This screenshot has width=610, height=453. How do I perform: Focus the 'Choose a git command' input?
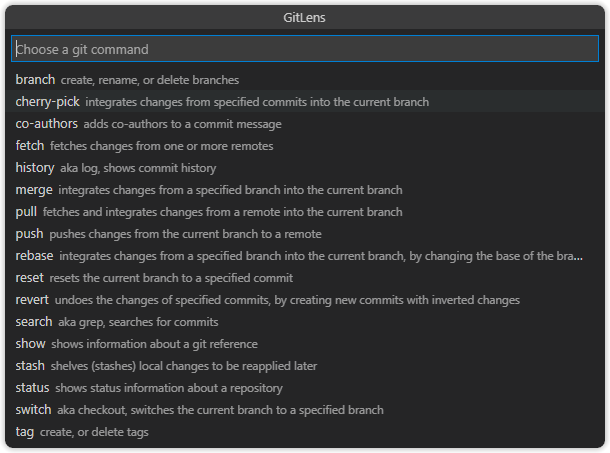point(305,49)
